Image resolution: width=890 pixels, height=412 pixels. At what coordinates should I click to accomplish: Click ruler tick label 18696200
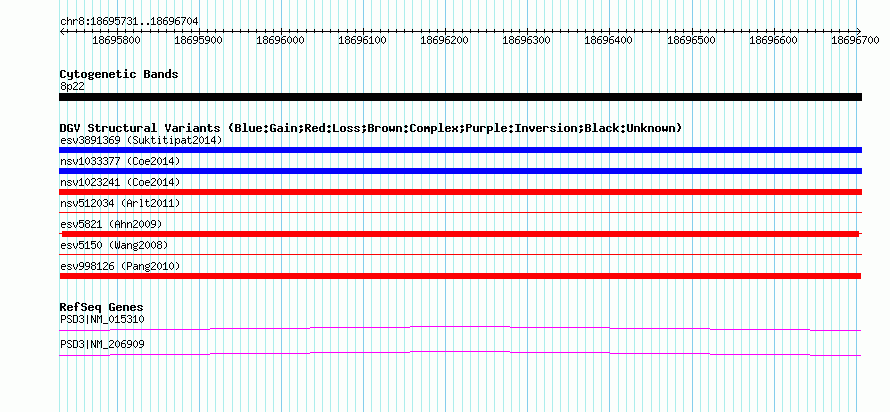[x=445, y=40]
